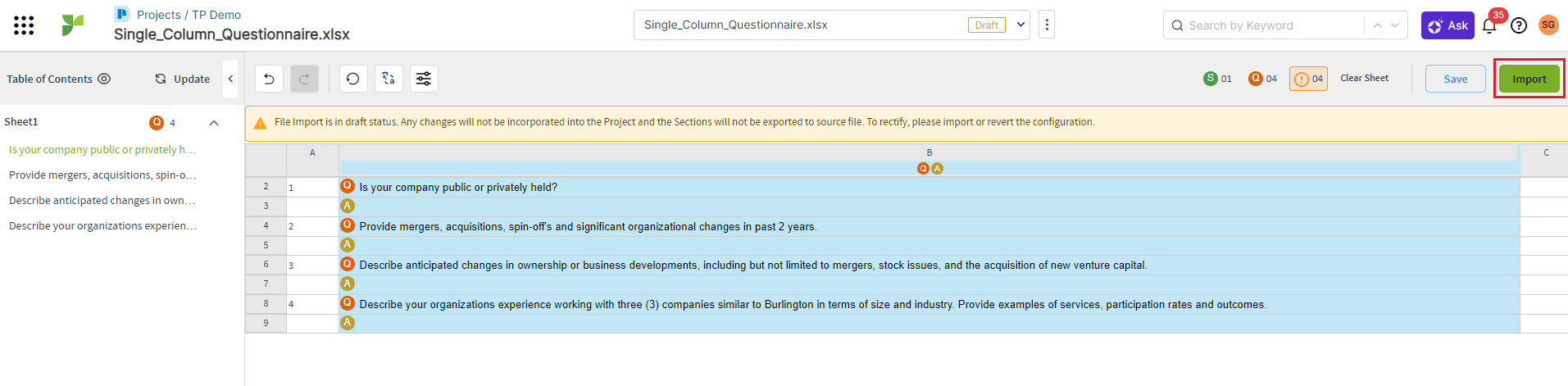Select 'Provide mergers, acquisitions' contents item
Viewport: 1568px width, 386px height.
coord(102,175)
